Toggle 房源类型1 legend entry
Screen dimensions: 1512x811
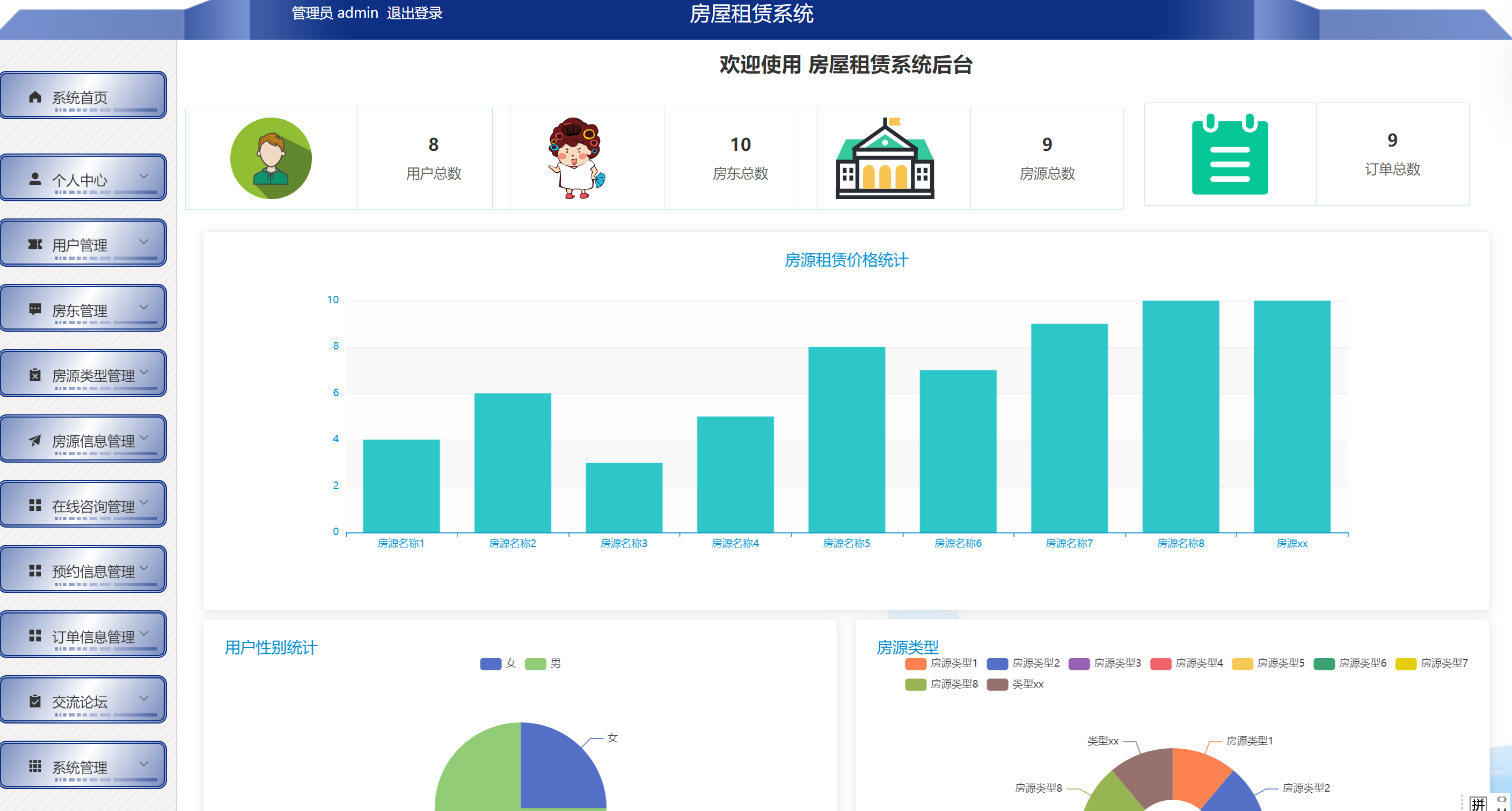[941, 664]
